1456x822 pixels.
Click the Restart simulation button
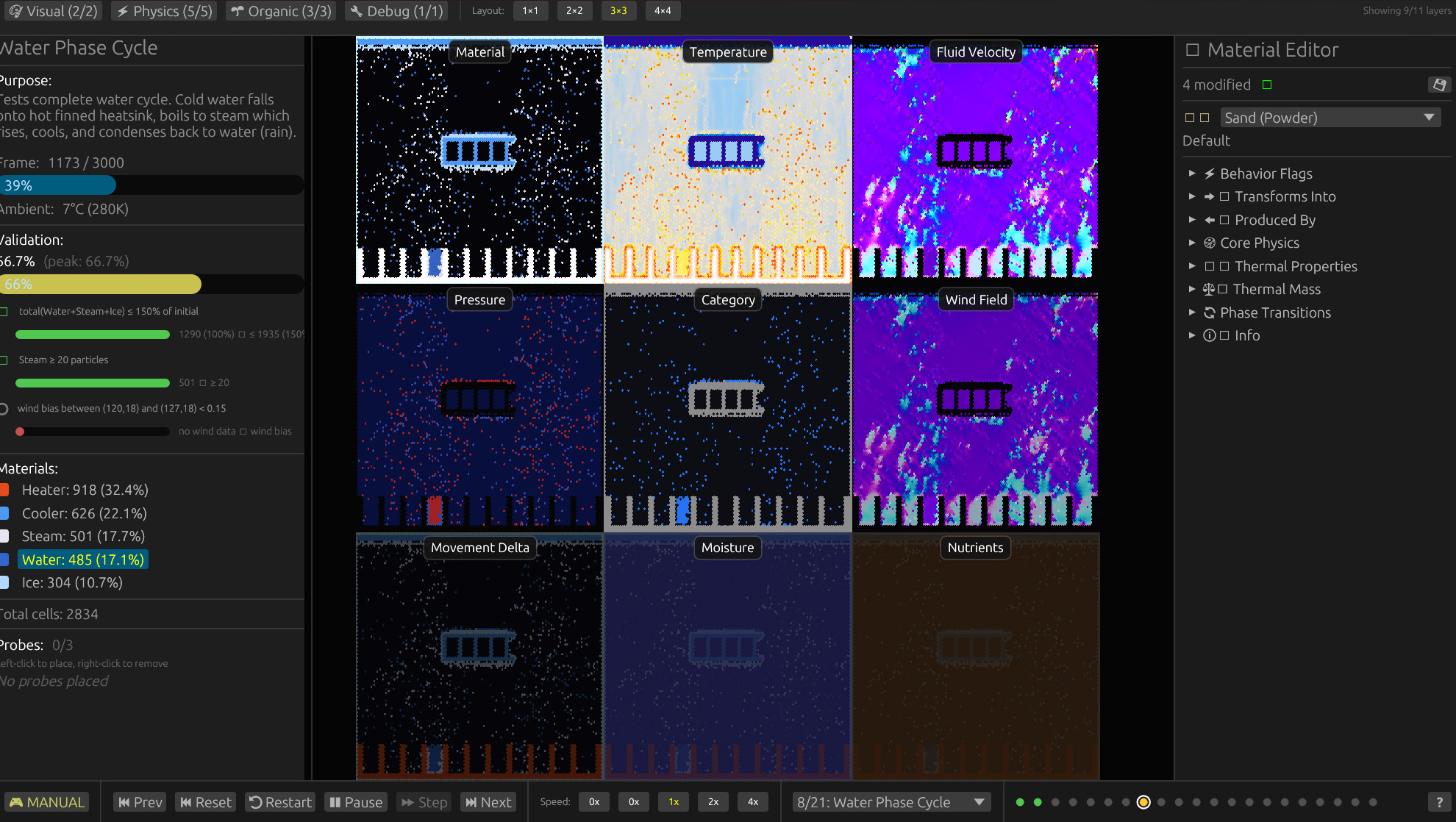[279, 802]
